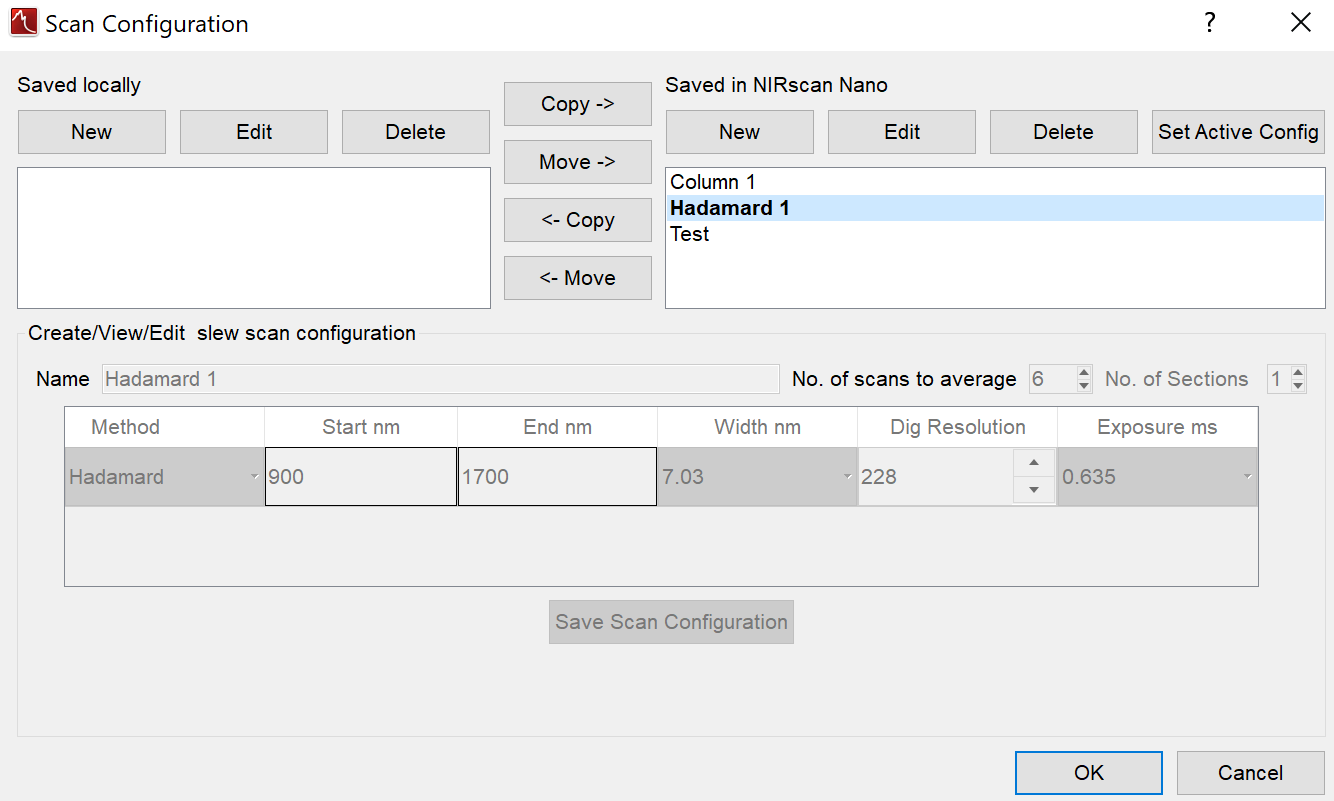The image size is (1334, 801).
Task: Confirm the dialog with OK
Action: coord(1088,772)
